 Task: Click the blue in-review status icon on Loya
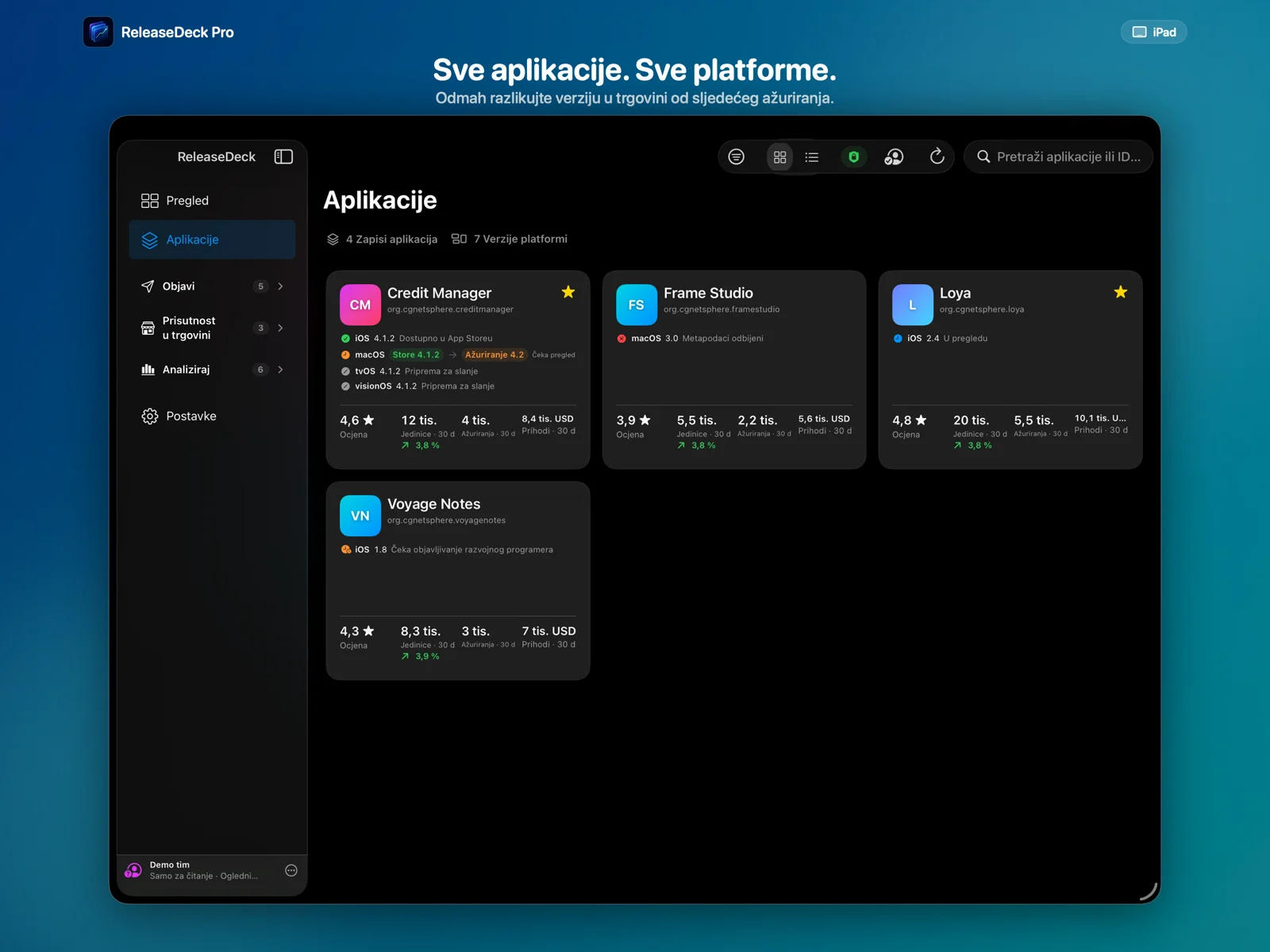[x=898, y=339]
